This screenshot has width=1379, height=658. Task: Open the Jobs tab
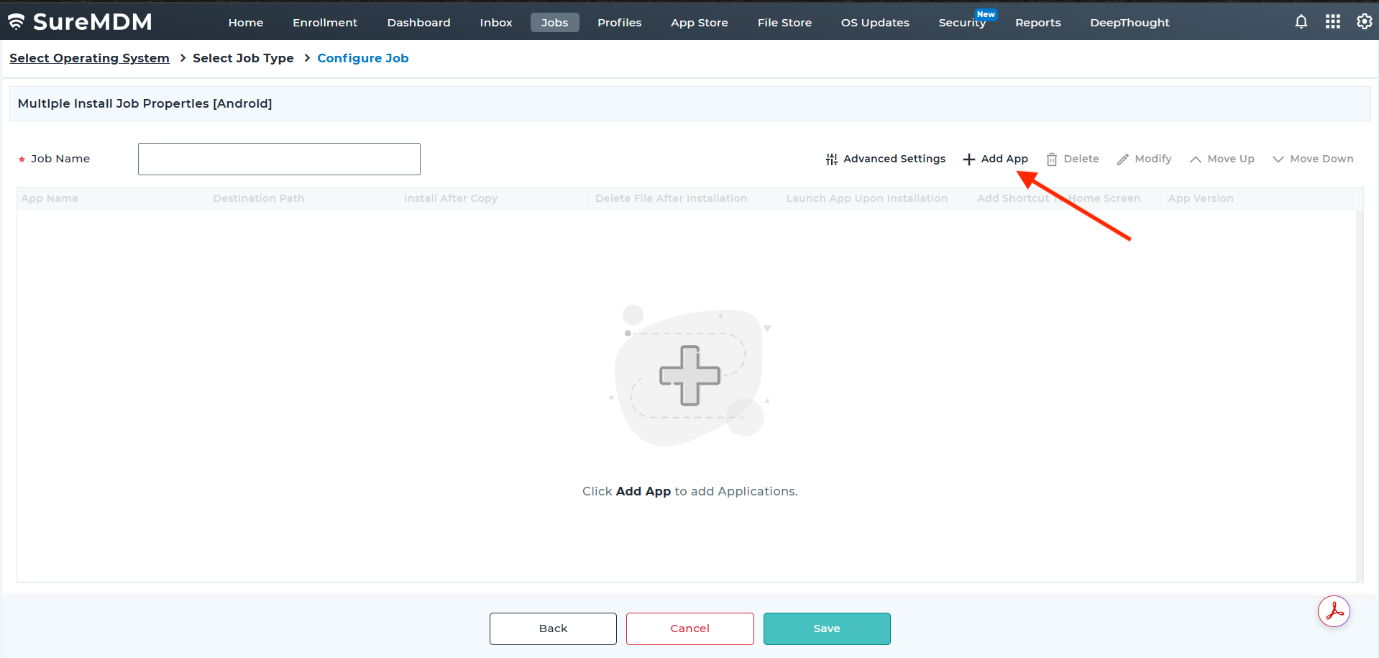click(554, 22)
